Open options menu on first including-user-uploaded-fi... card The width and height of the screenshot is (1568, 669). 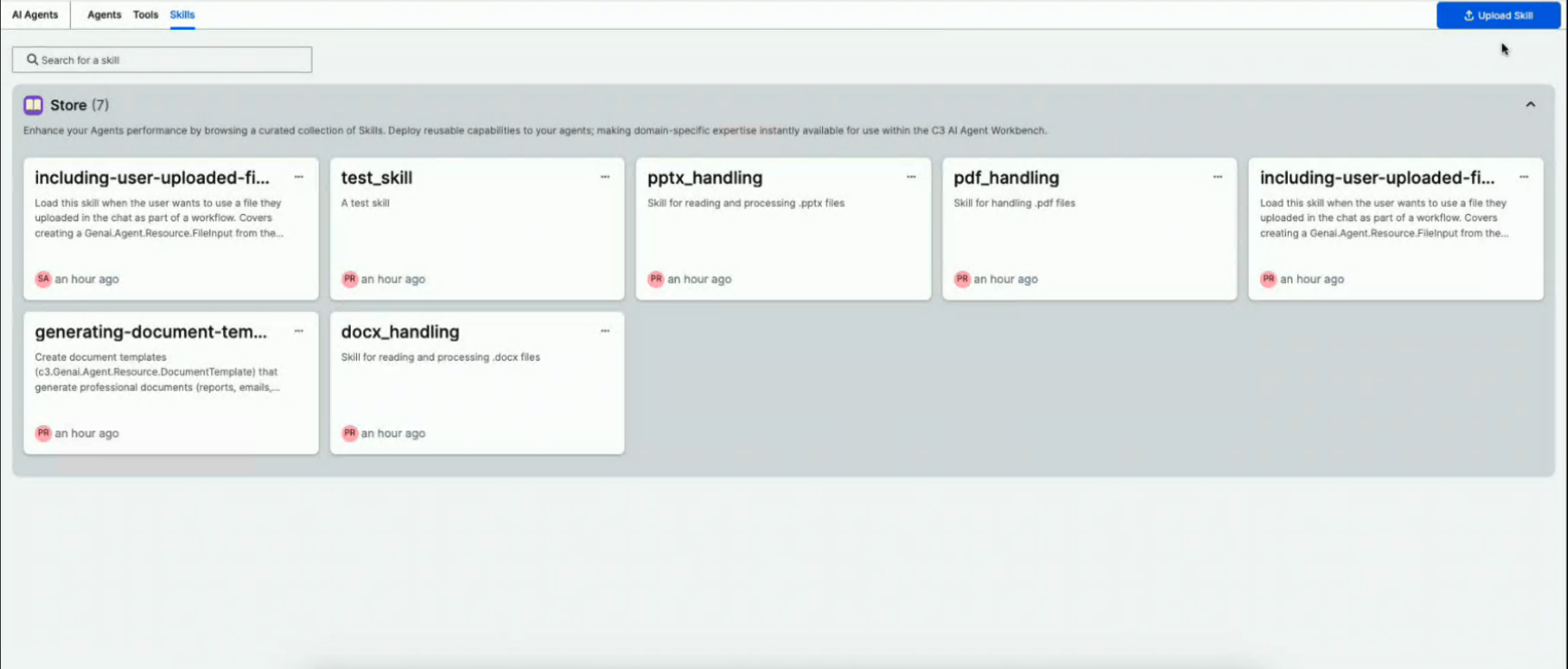[298, 177]
